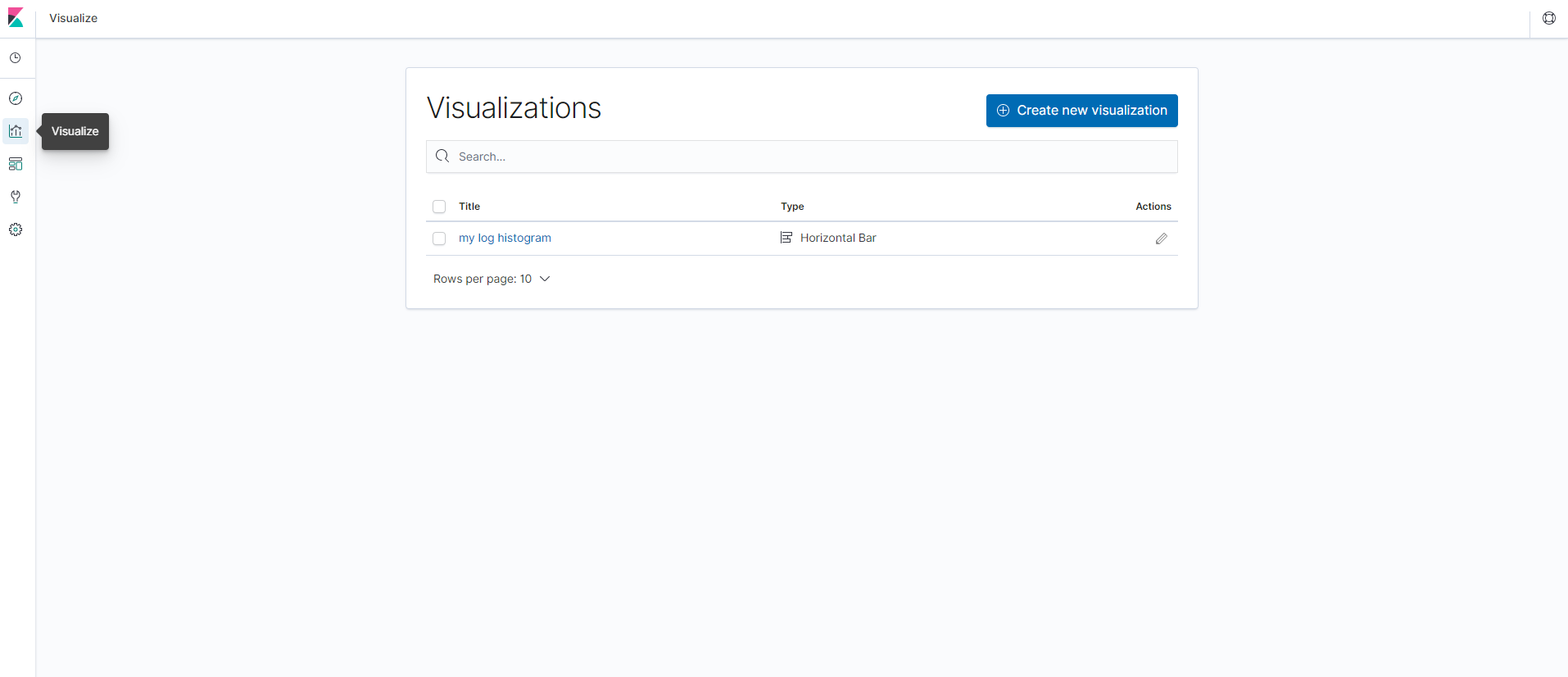1568x677 pixels.
Task: Click the Visualizations page heading
Action: point(514,108)
